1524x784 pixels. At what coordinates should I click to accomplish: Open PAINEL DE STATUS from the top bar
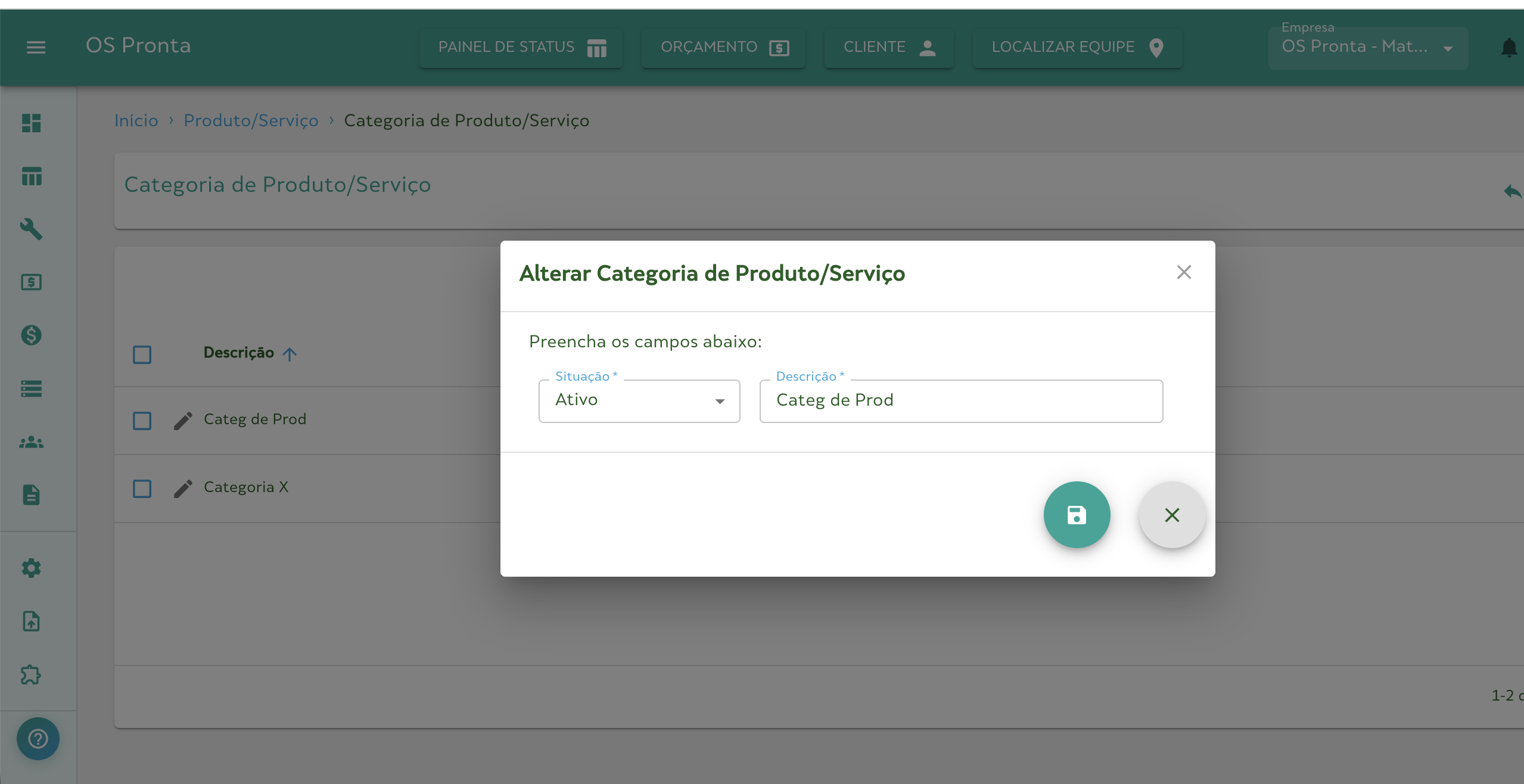pyautogui.click(x=520, y=47)
